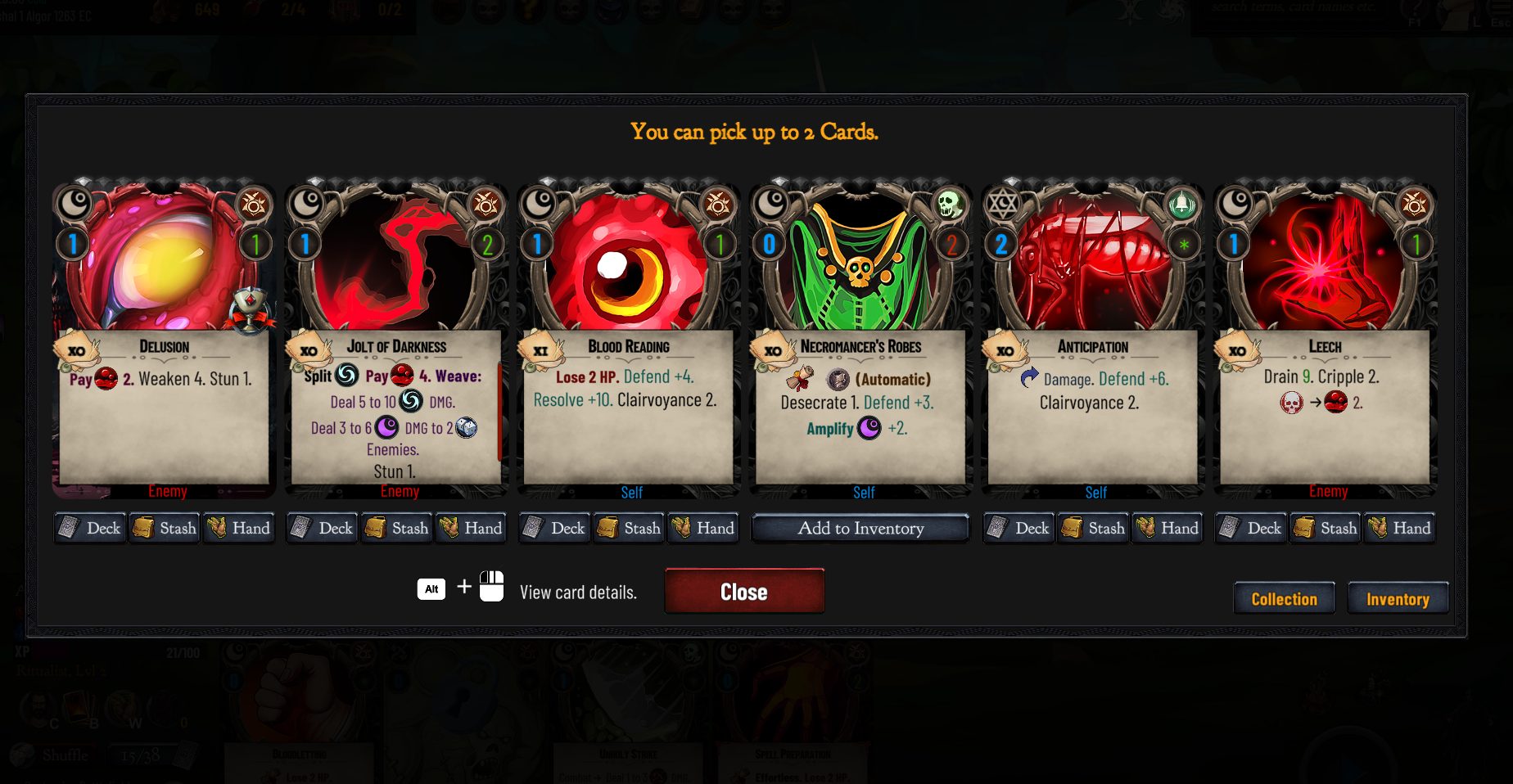
Task: Add Delusion card to Deck
Action: click(x=90, y=529)
